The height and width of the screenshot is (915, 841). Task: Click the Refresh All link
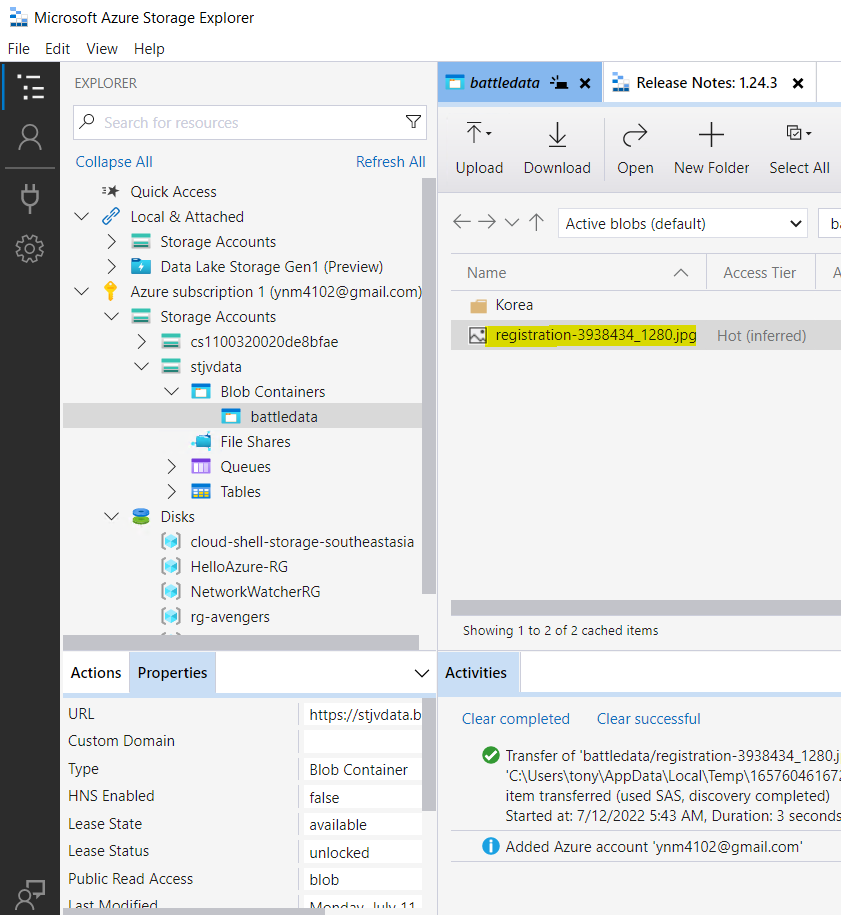(390, 162)
